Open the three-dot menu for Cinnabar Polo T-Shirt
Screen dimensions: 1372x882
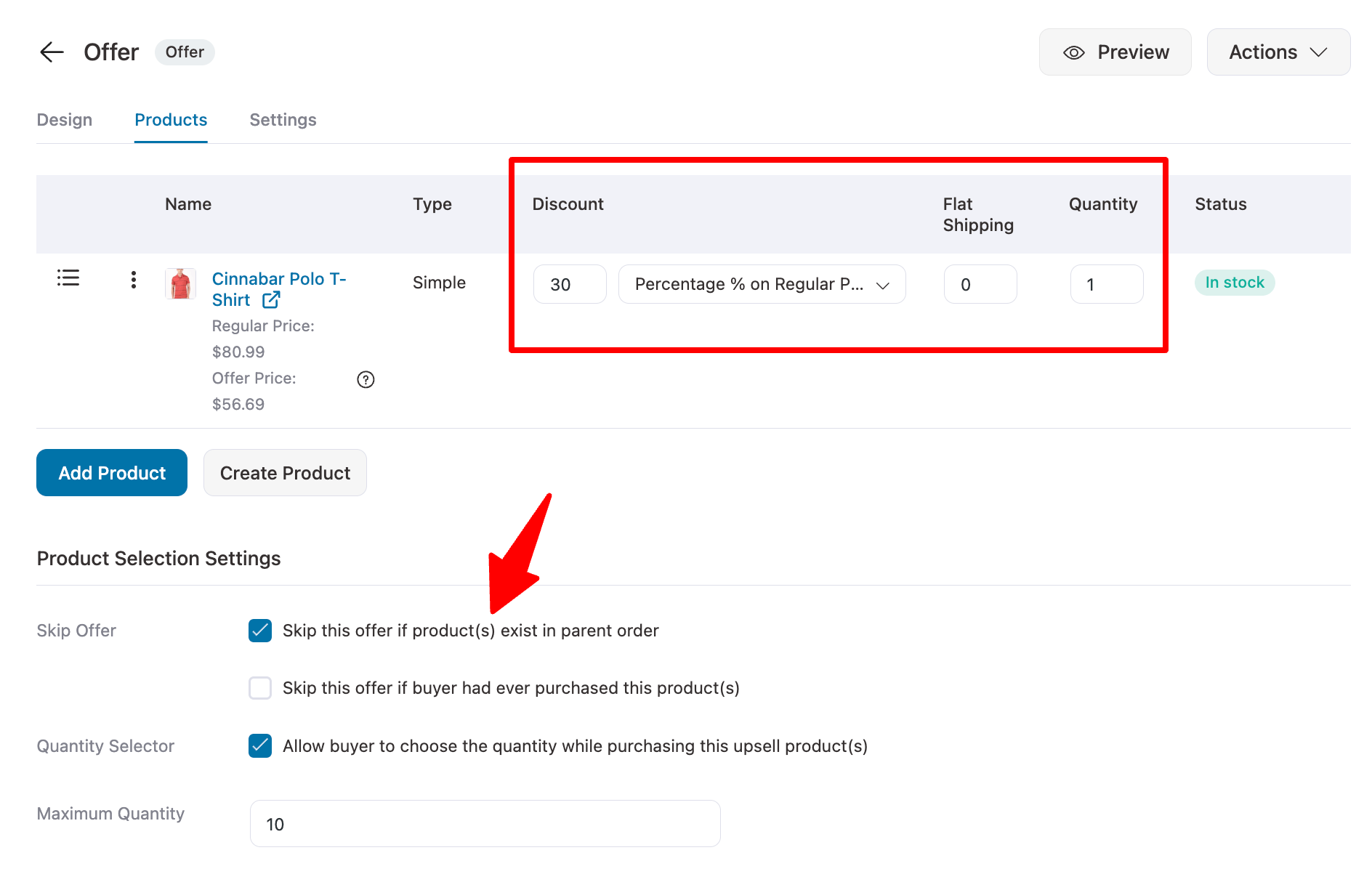134,280
